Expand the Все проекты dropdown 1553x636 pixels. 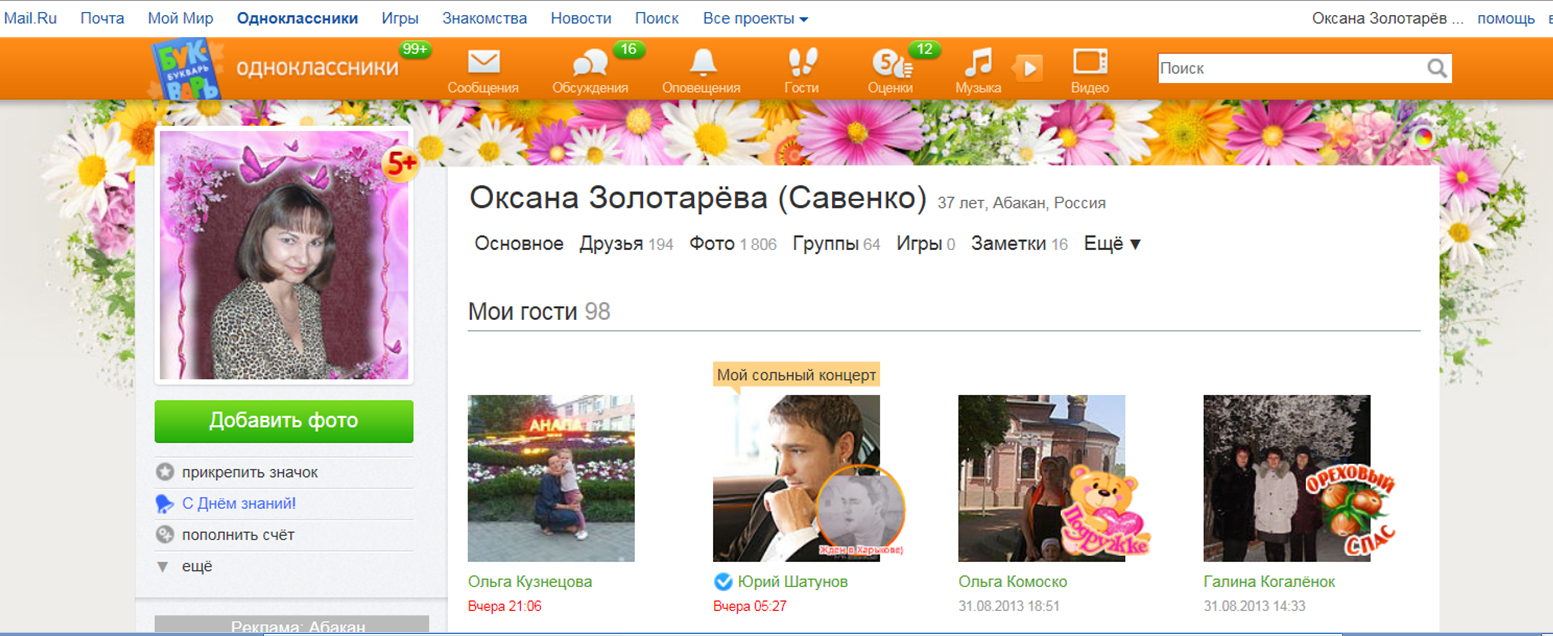pos(755,18)
